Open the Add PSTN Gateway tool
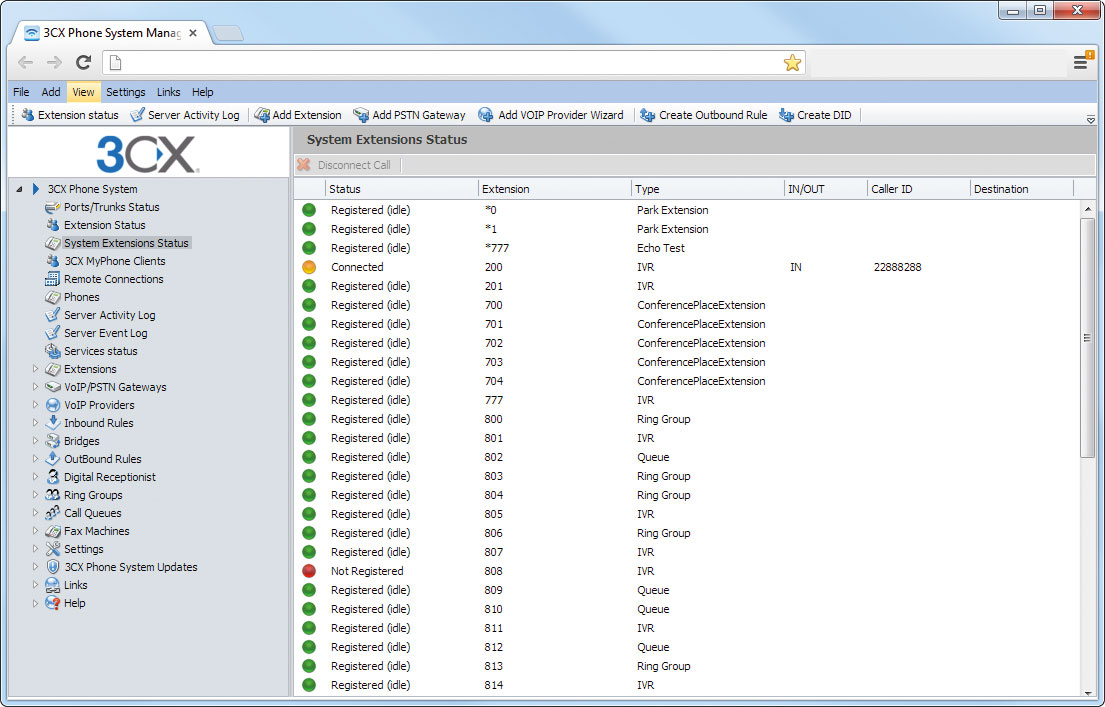The height and width of the screenshot is (707, 1105). [409, 114]
